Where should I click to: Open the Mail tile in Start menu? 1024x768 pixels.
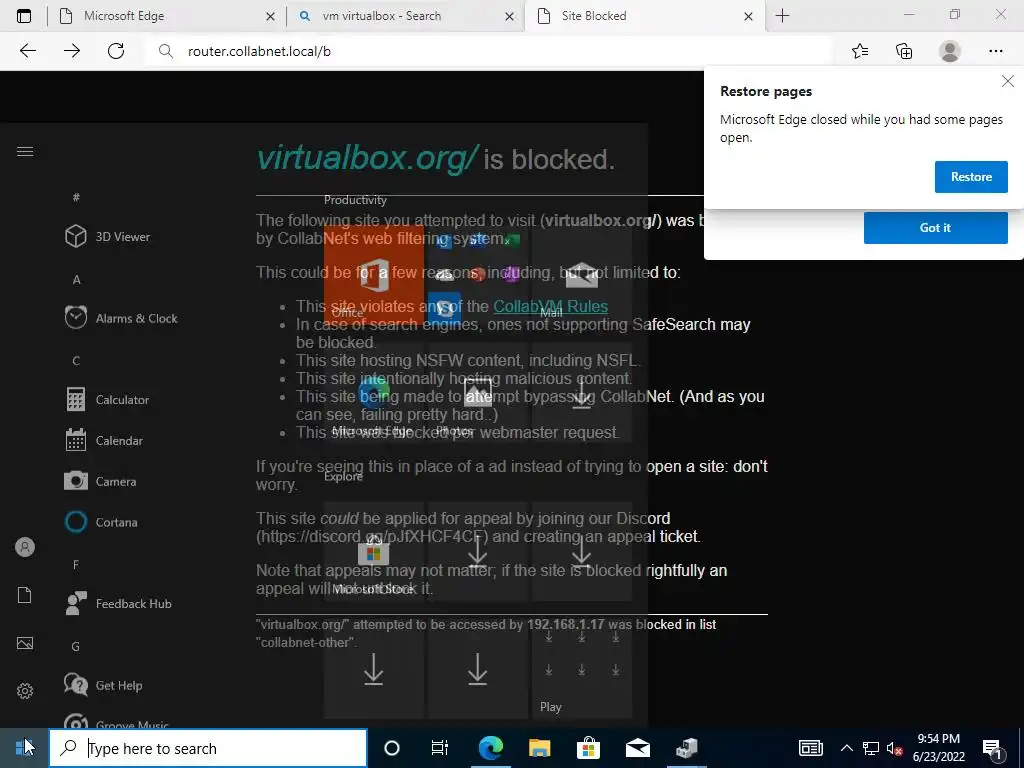pos(582,274)
